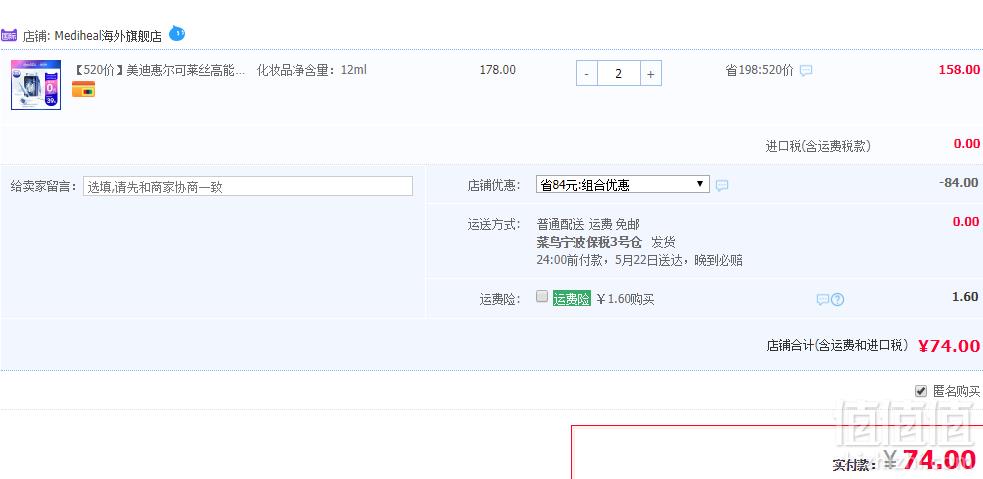Toggle the 匿名购买 anonymous purchase checkbox
The image size is (983, 479).
tap(920, 391)
